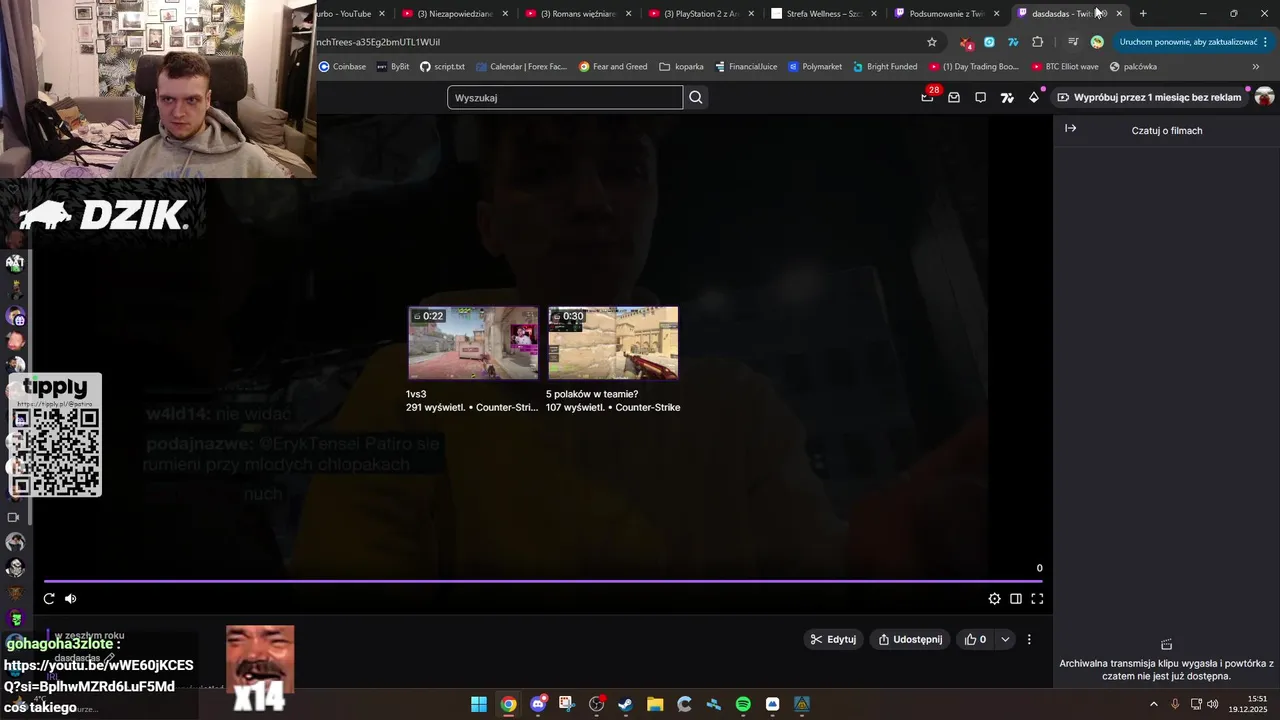Expand the chevron next to the like button

tap(1005, 639)
